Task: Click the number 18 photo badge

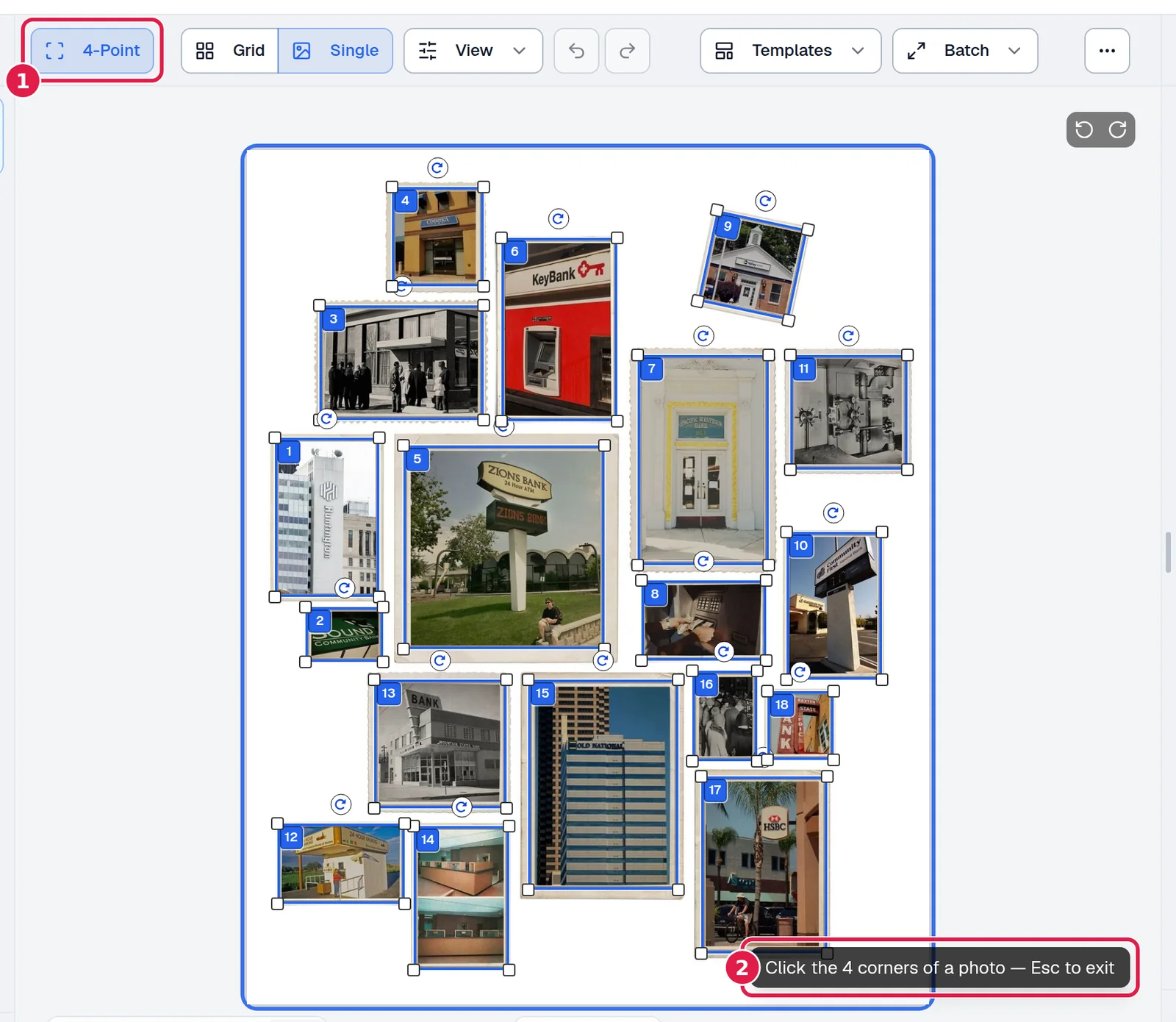Action: (x=781, y=705)
